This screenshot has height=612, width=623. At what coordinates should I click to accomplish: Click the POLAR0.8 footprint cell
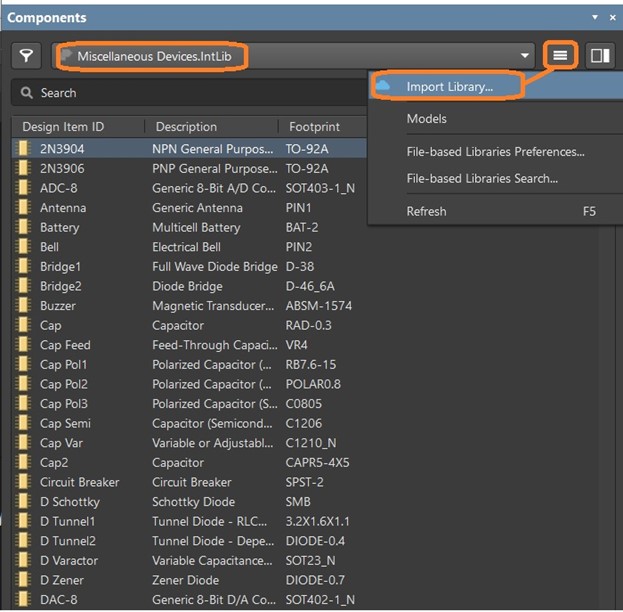point(313,384)
